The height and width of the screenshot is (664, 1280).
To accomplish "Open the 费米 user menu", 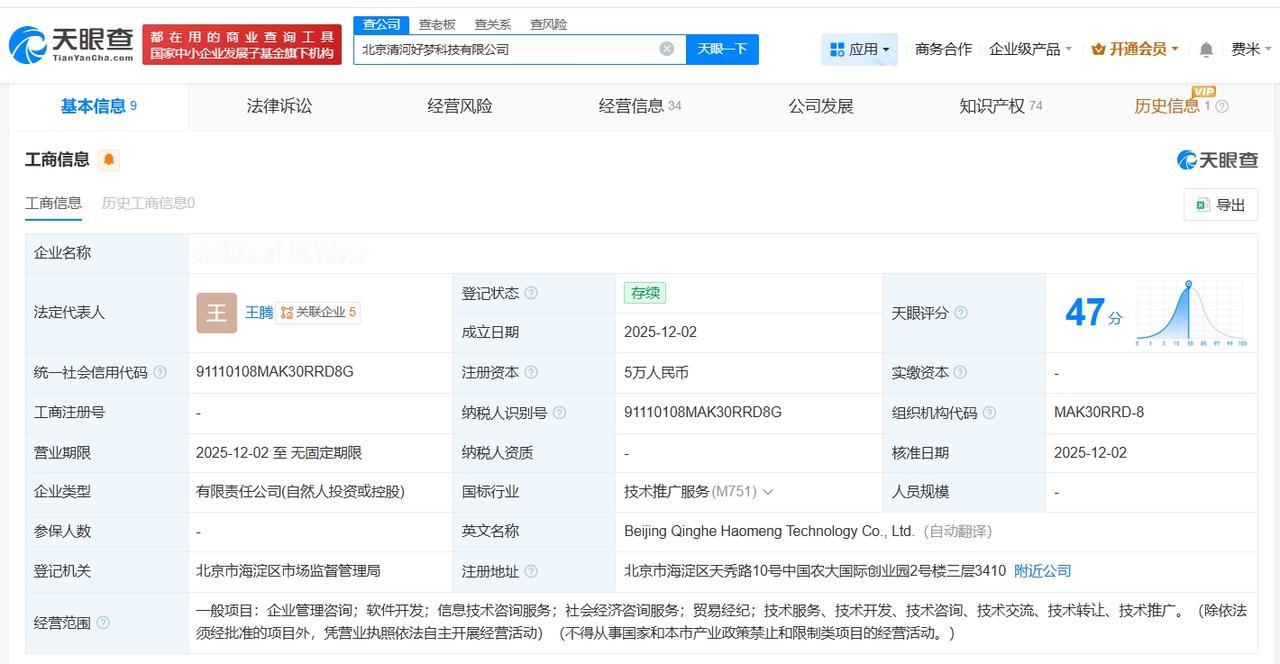I will (x=1251, y=49).
